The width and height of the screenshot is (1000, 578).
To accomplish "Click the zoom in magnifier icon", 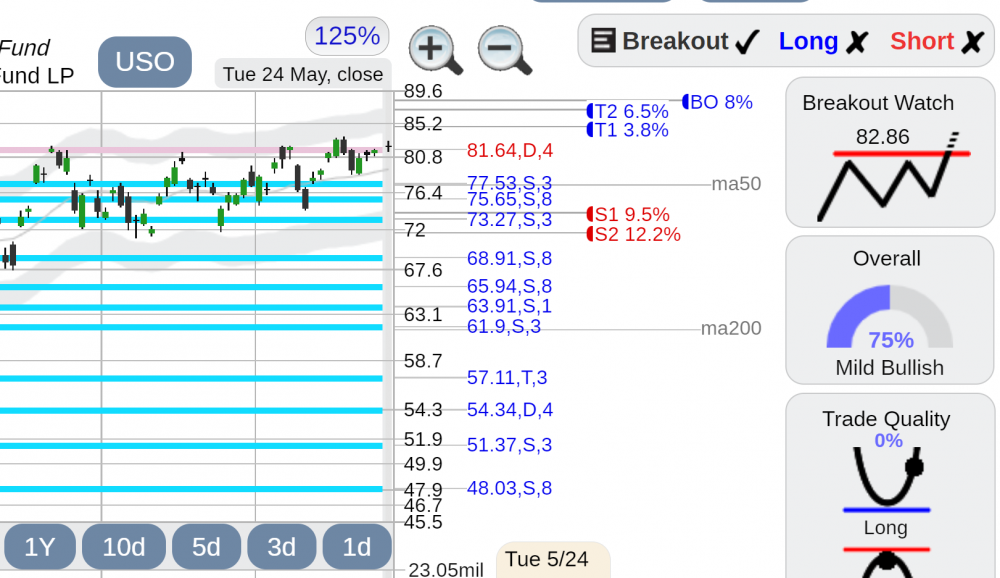I will tap(436, 50).
